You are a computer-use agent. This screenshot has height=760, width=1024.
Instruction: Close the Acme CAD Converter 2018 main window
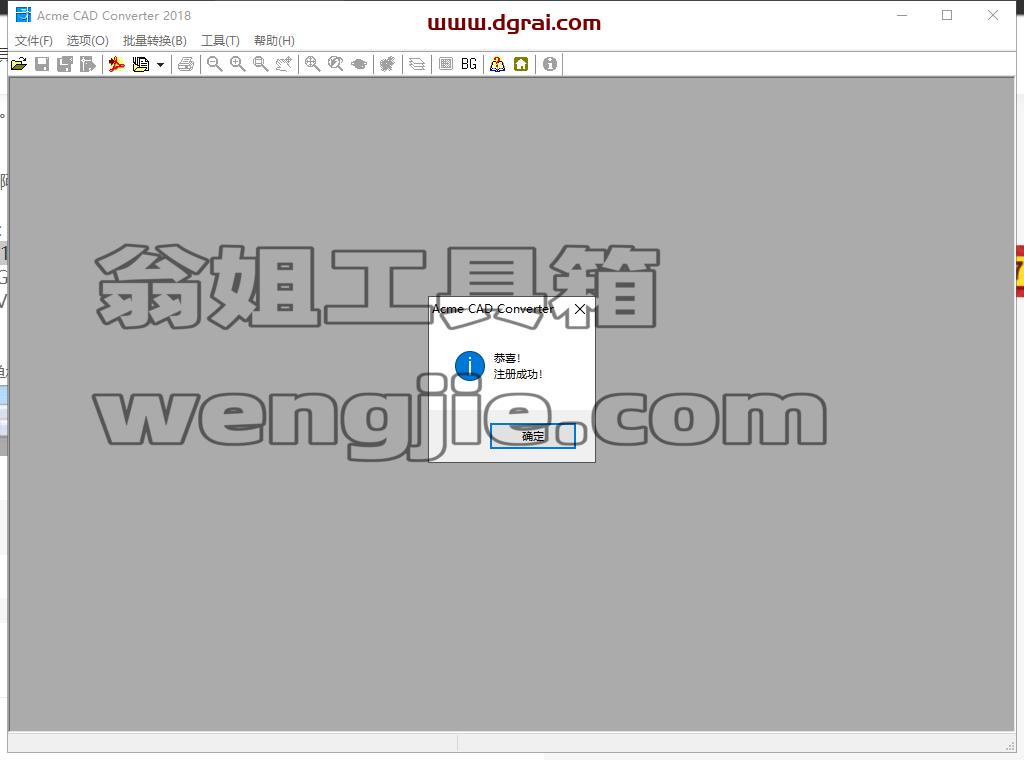[x=993, y=15]
